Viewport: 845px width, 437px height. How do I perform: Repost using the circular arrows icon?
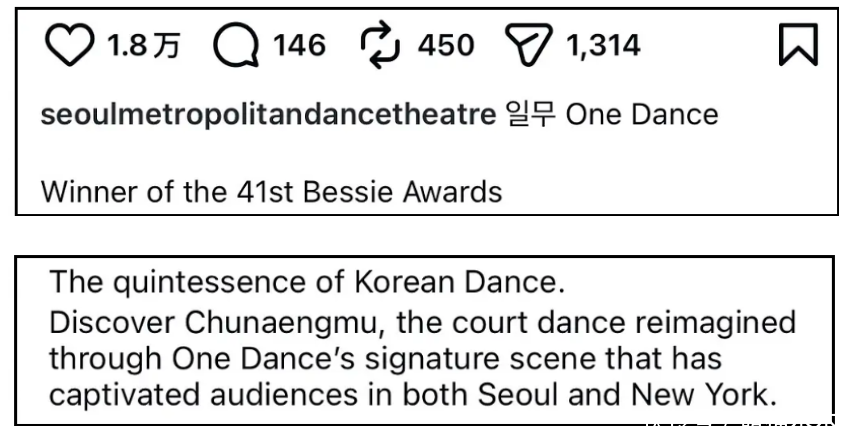click(380, 46)
